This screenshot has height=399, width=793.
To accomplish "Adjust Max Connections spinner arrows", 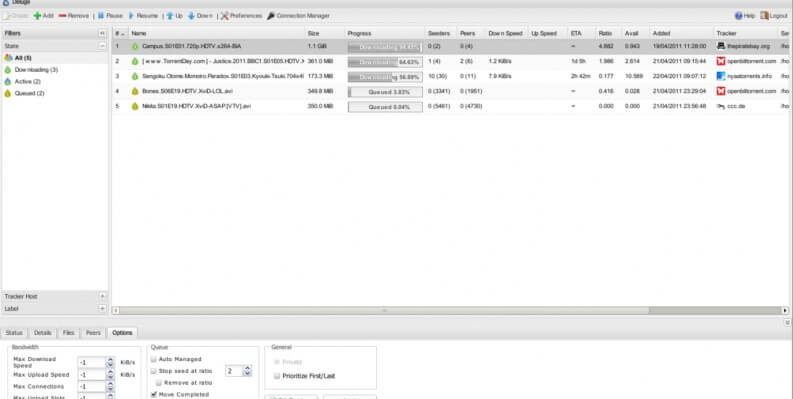I will [110, 387].
